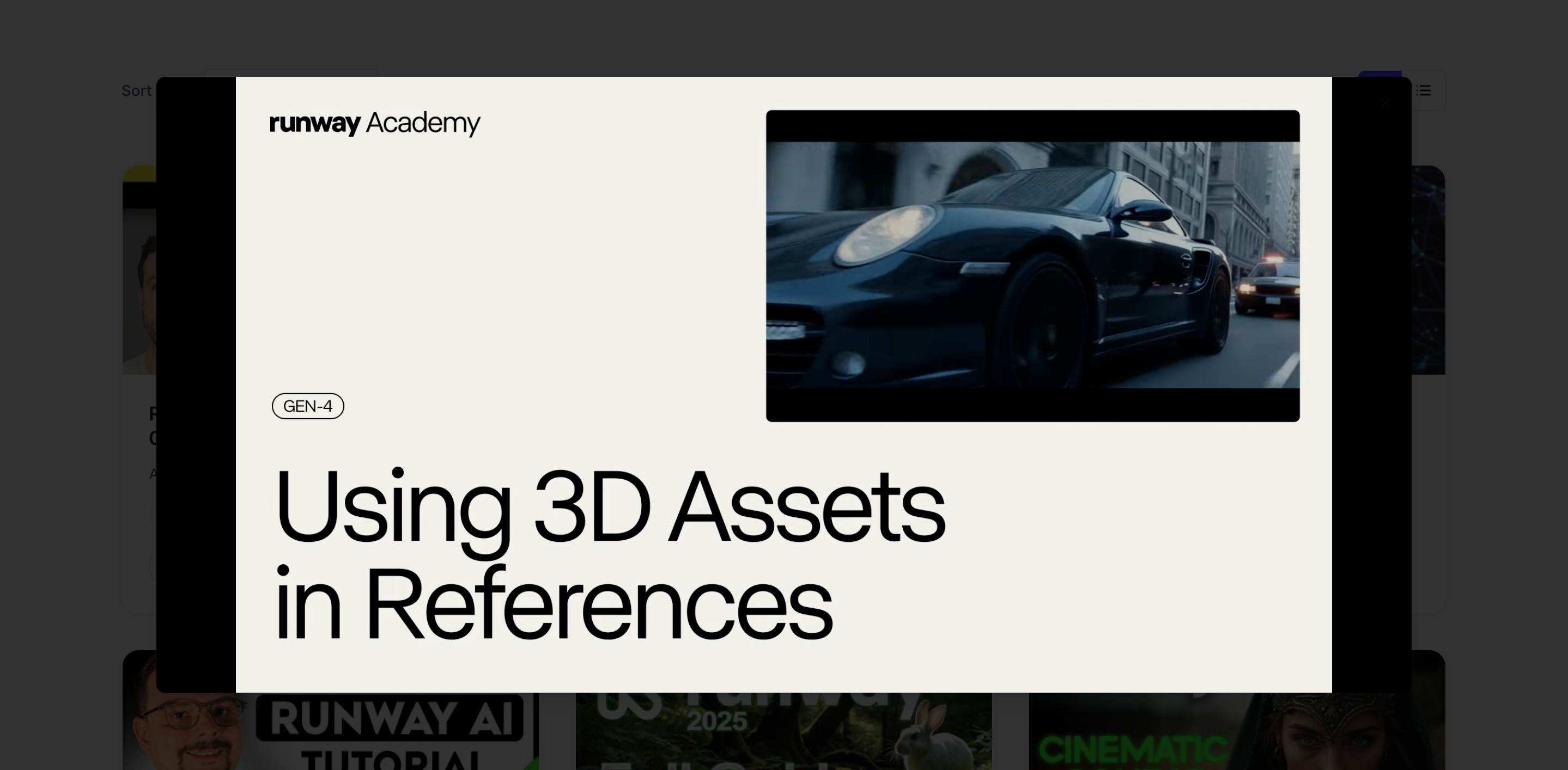1568x770 pixels.
Task: Click the "runway Academy" logo text
Action: tap(375, 124)
